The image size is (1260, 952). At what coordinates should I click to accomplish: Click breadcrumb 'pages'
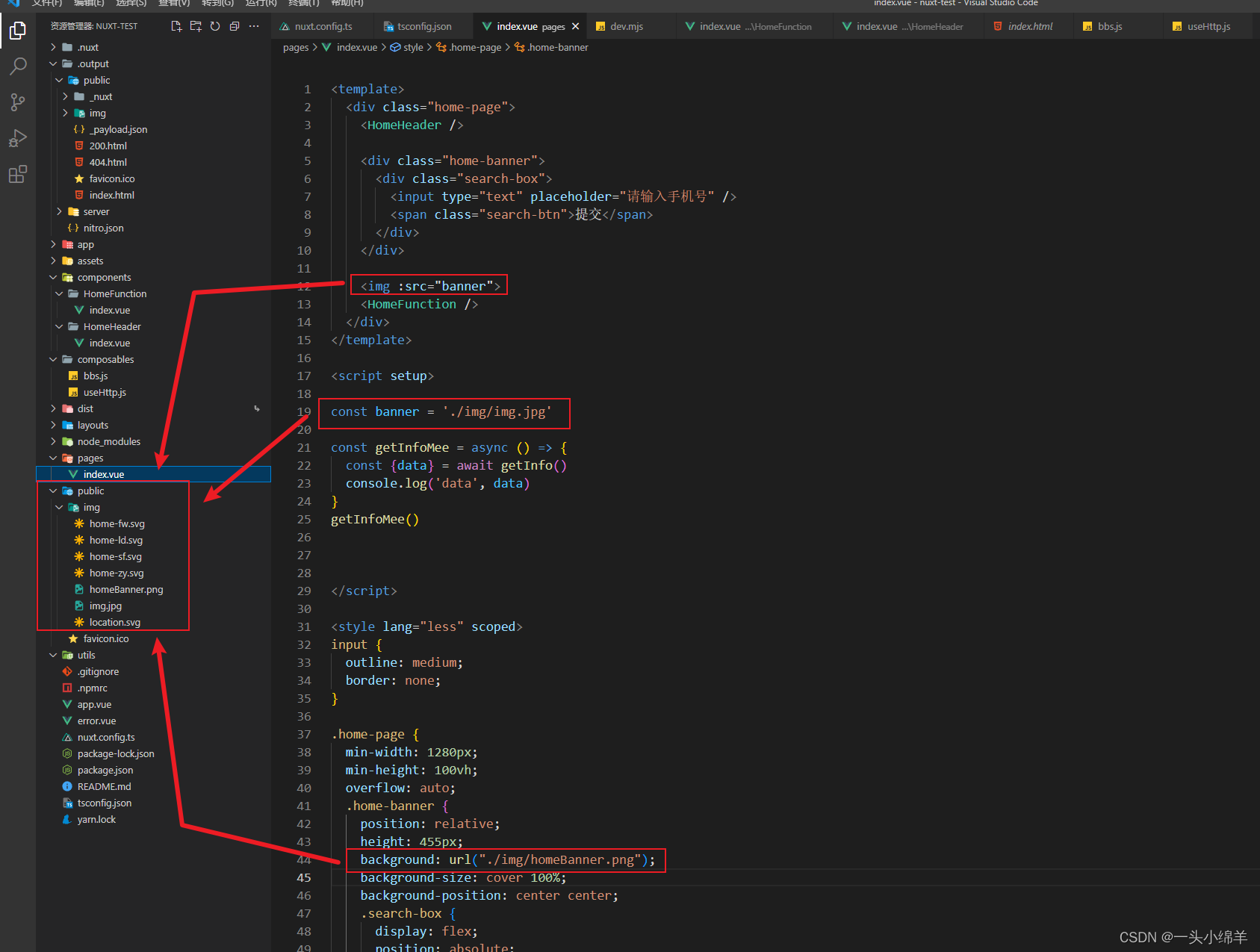click(x=296, y=47)
